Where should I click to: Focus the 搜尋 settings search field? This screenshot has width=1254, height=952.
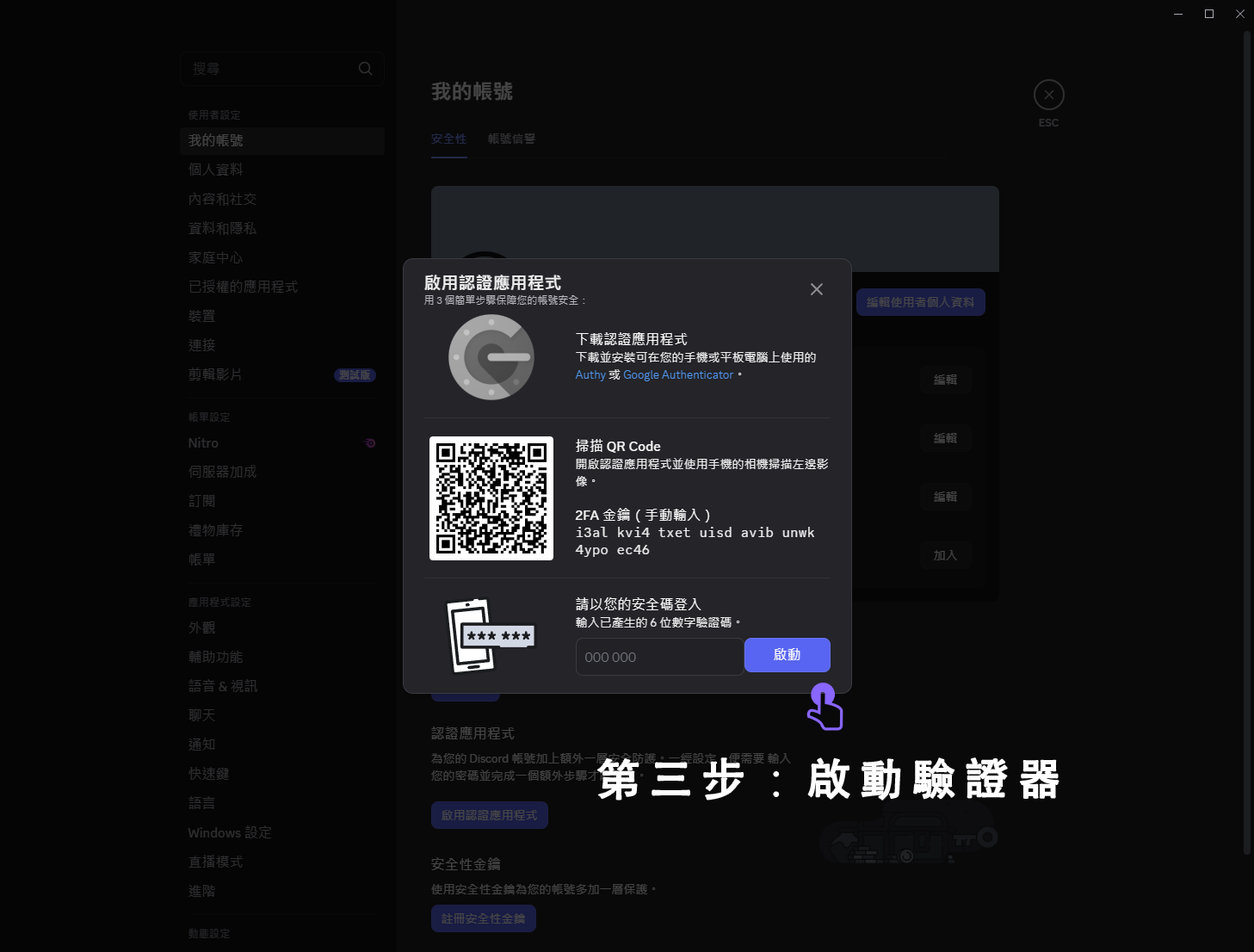(282, 69)
